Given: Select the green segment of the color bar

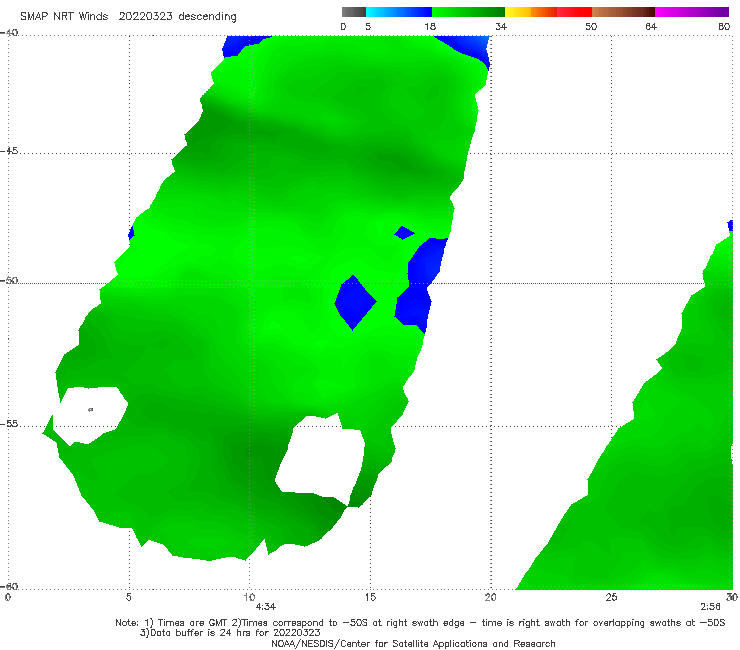Looking at the screenshot, I should 468,12.
